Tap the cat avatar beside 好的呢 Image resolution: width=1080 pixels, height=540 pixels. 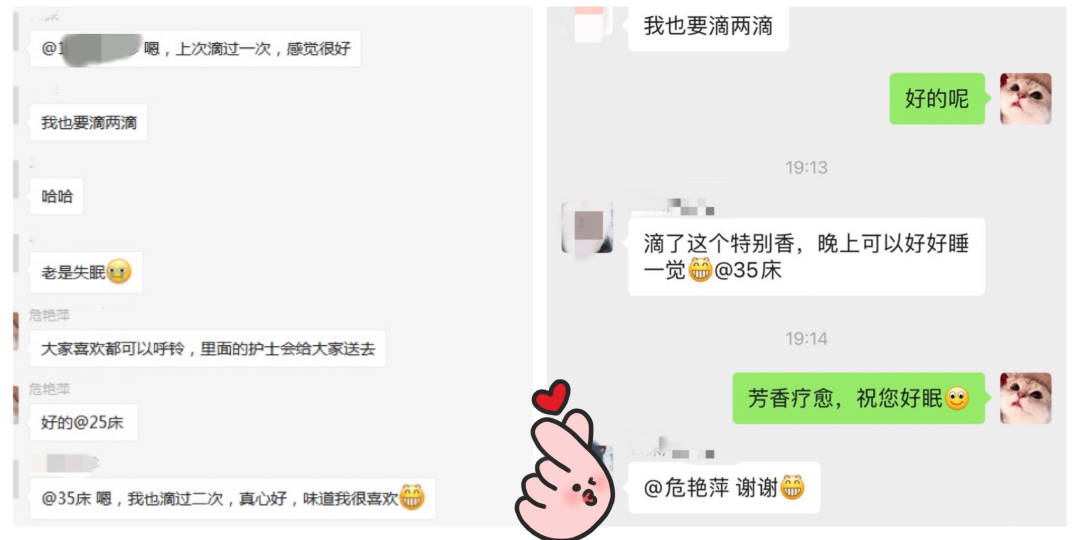[1025, 98]
